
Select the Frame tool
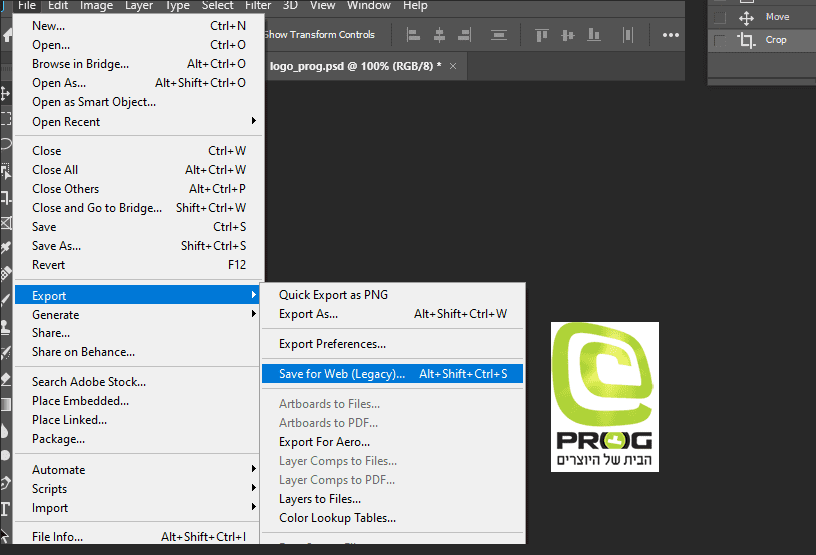[x=5, y=223]
